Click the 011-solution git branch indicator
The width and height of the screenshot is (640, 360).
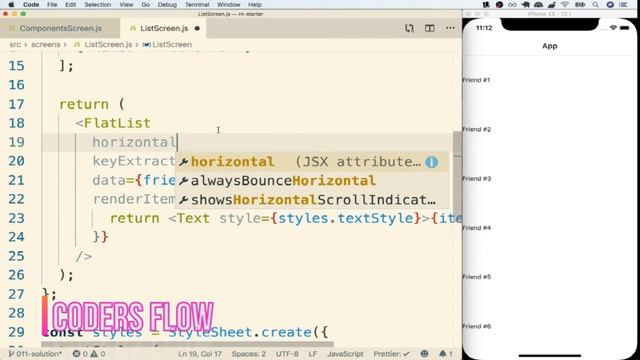point(35,353)
